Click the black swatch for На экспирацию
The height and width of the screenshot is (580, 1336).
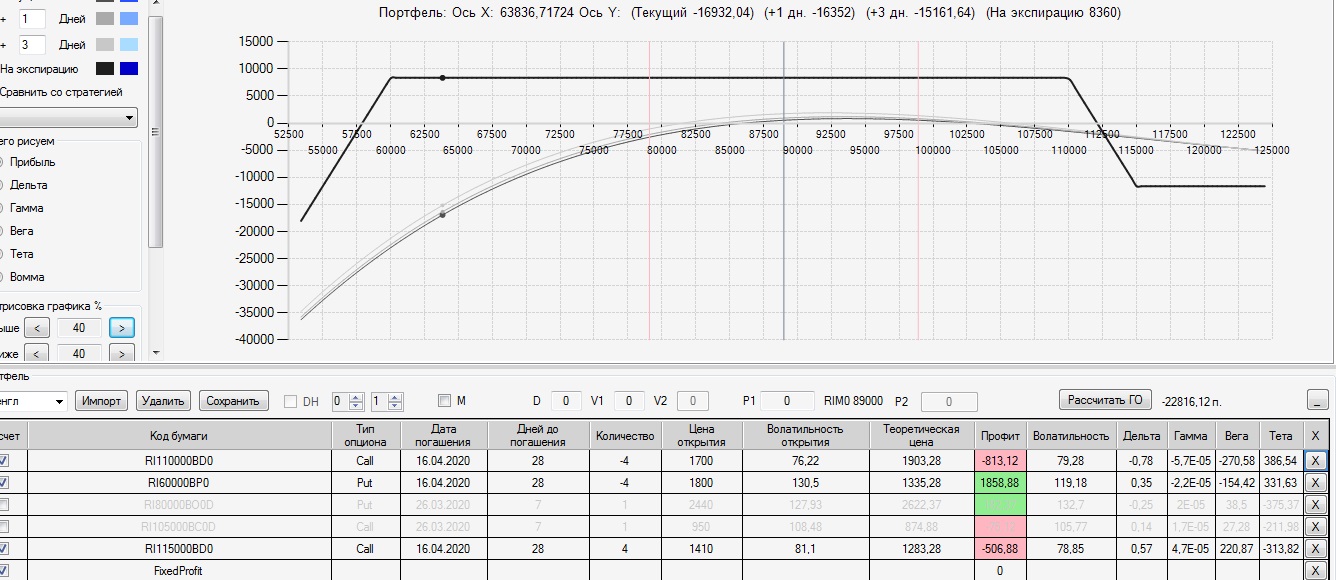(x=105, y=69)
